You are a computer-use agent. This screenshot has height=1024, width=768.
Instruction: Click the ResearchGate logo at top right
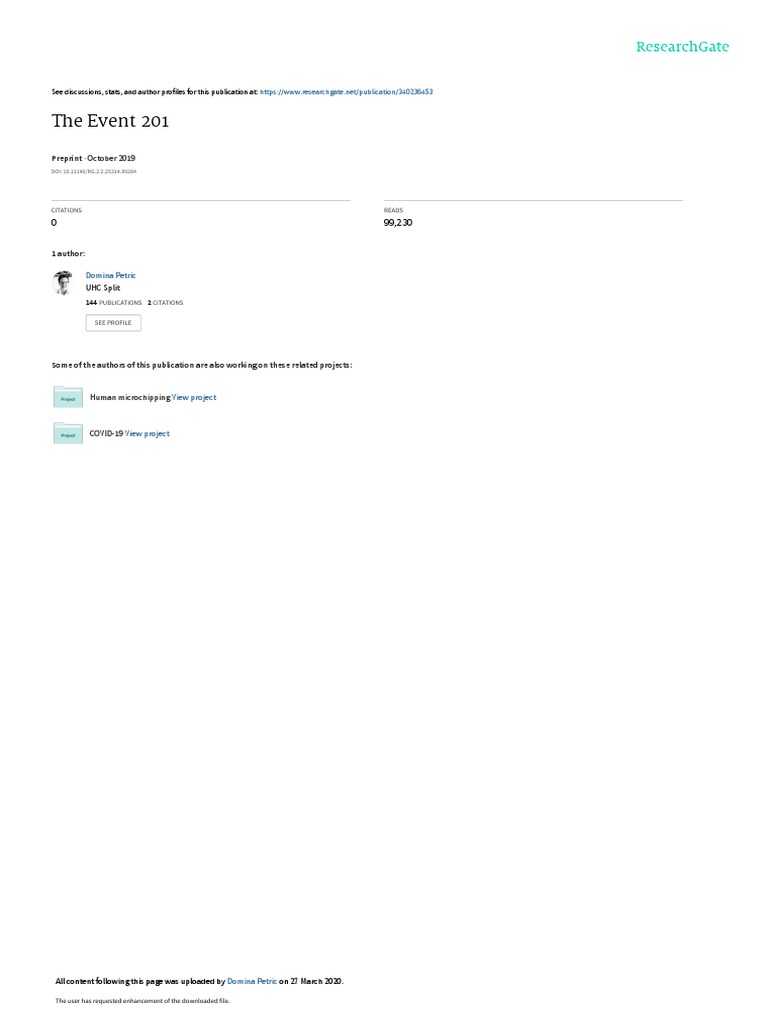tap(682, 46)
